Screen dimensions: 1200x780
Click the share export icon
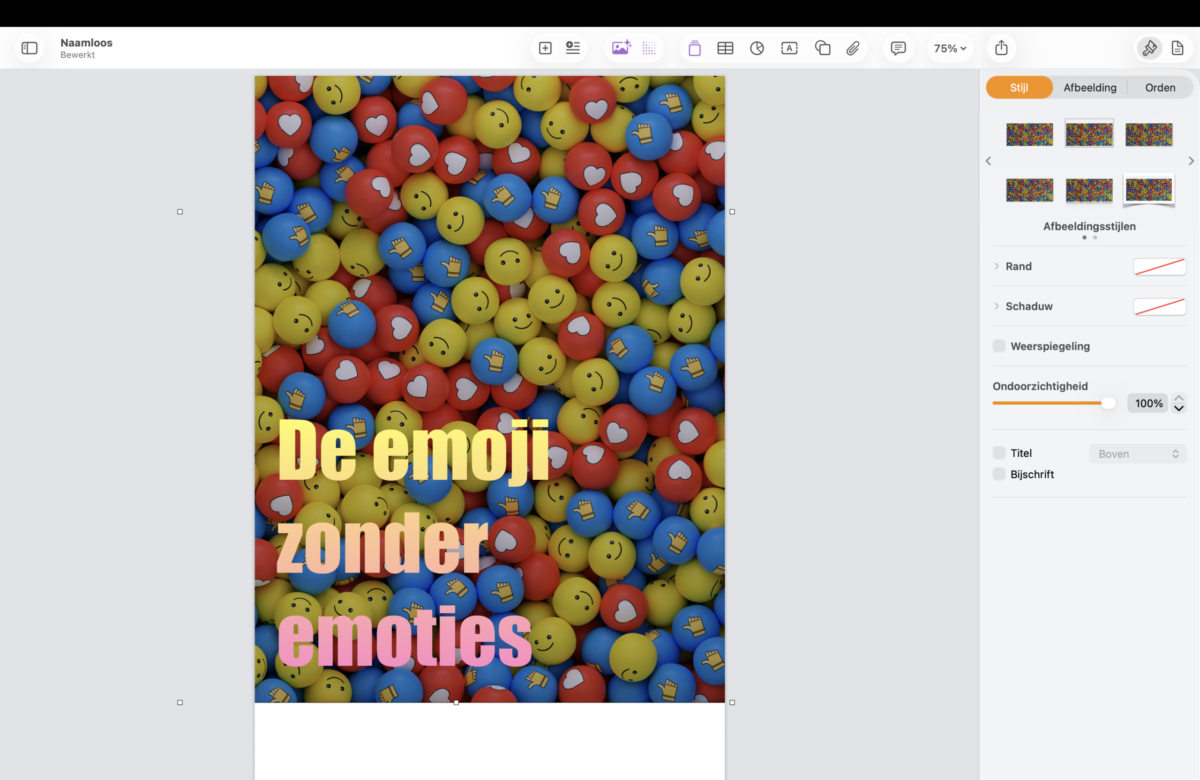pos(1001,48)
